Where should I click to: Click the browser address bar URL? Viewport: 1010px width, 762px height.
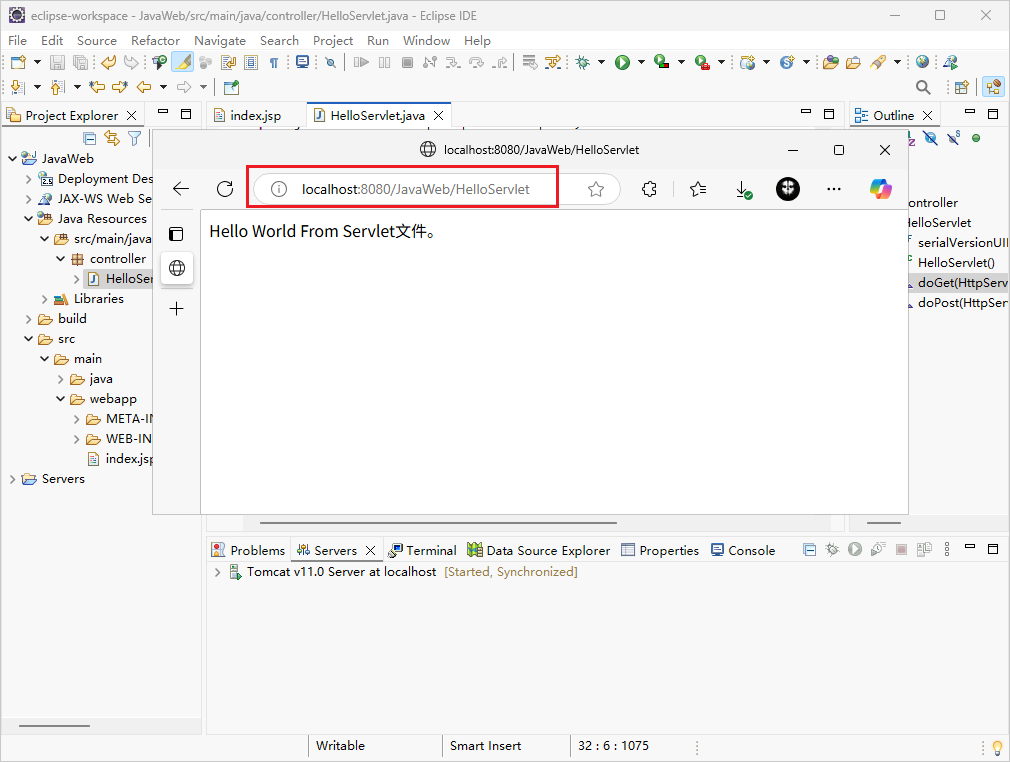point(415,189)
